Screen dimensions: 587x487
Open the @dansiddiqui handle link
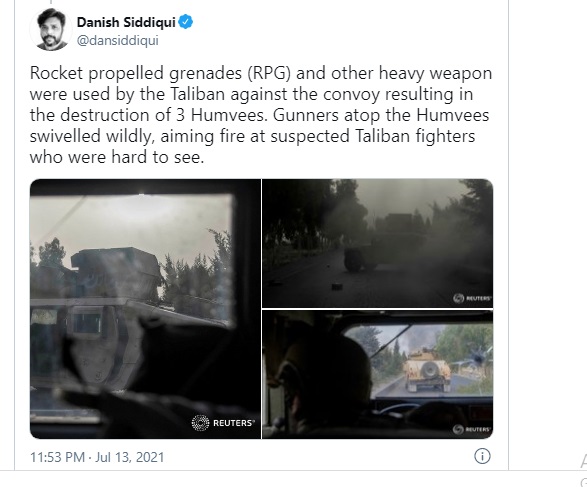click(x=118, y=40)
